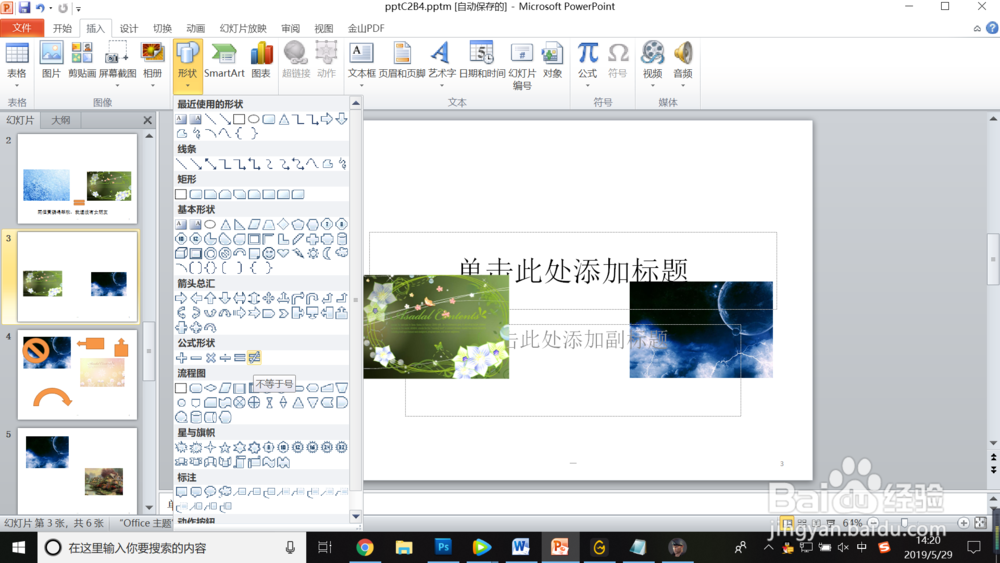
Task: Pick the smiley face basic shape
Action: coord(268,253)
